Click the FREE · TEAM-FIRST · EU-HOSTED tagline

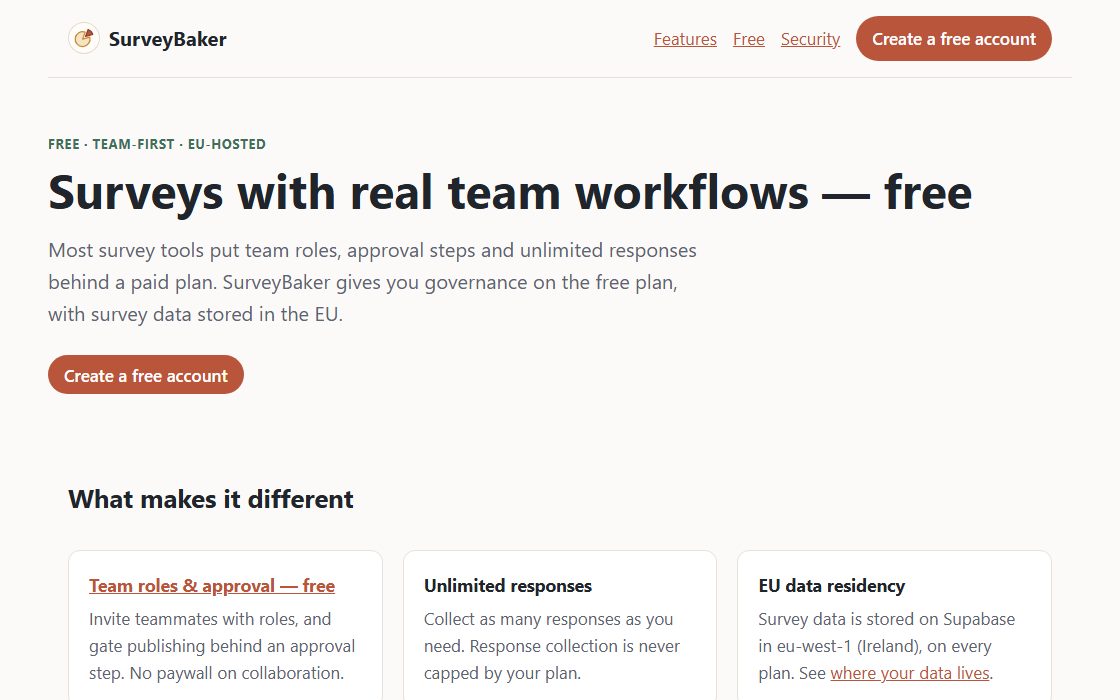pyautogui.click(x=157, y=144)
